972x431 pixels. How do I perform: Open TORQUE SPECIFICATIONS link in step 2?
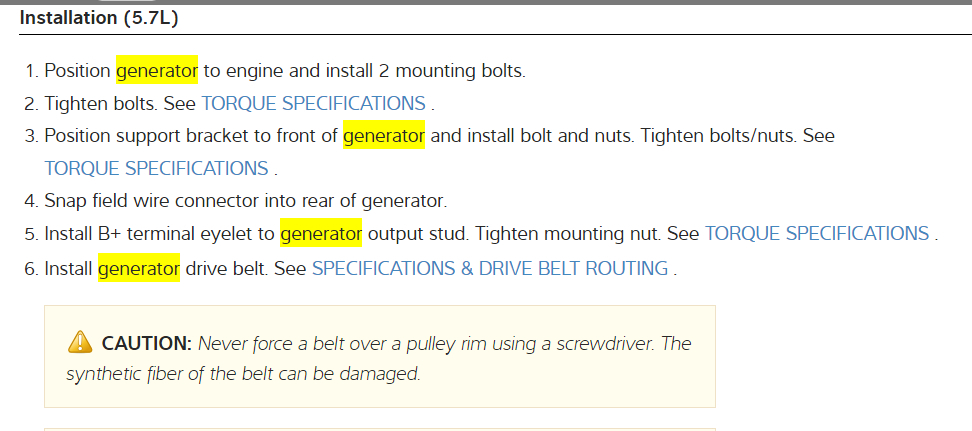coord(313,103)
